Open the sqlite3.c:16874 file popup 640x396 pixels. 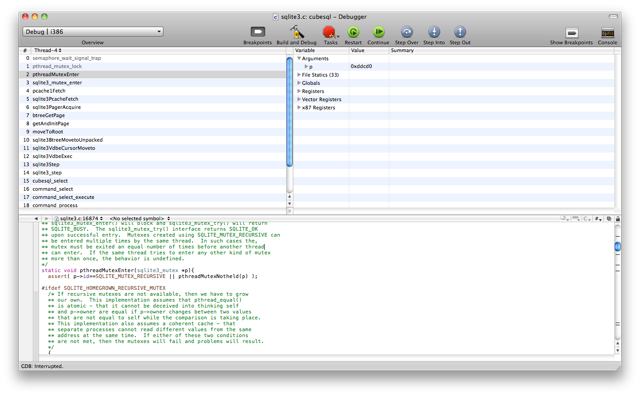[79, 218]
